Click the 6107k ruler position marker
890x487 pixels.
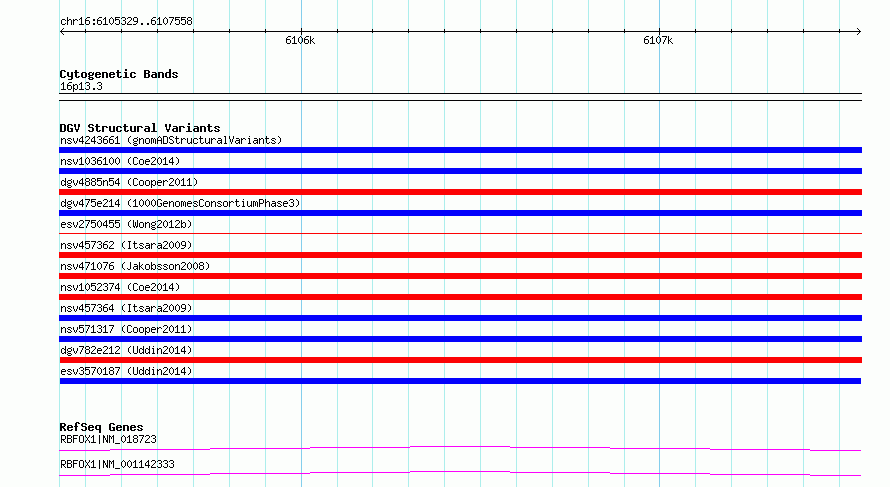(658, 40)
